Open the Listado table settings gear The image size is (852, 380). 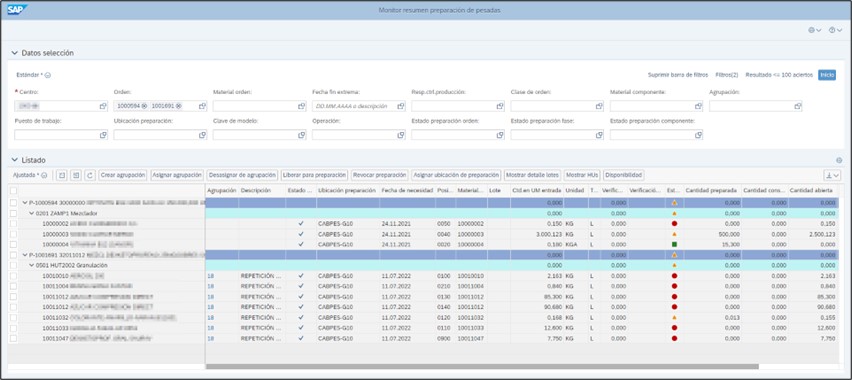pyautogui.click(x=839, y=160)
